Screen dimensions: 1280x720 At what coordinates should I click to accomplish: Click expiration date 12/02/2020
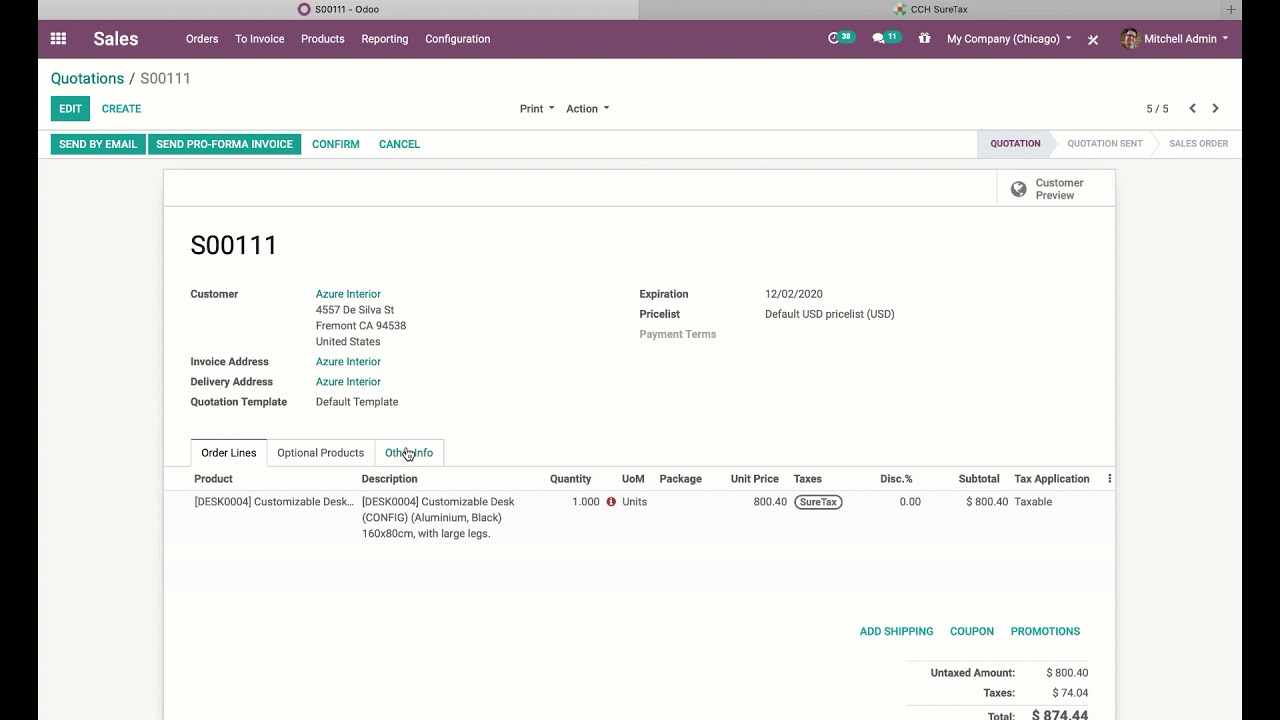794,294
